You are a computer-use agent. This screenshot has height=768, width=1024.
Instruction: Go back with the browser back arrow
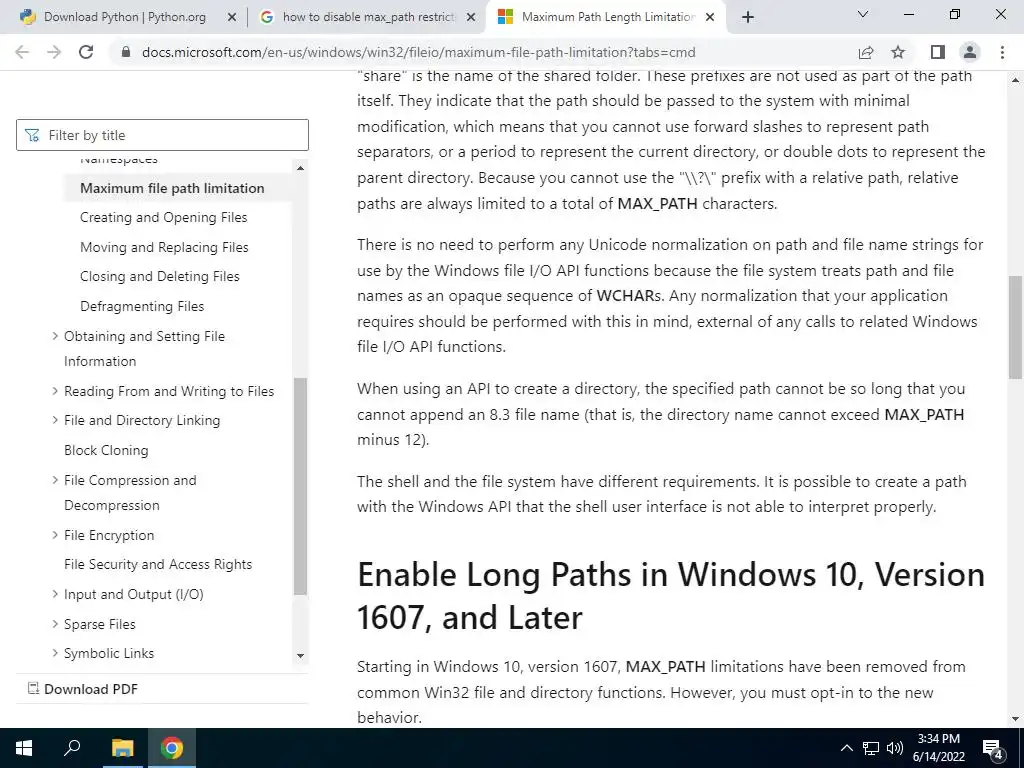click(22, 52)
